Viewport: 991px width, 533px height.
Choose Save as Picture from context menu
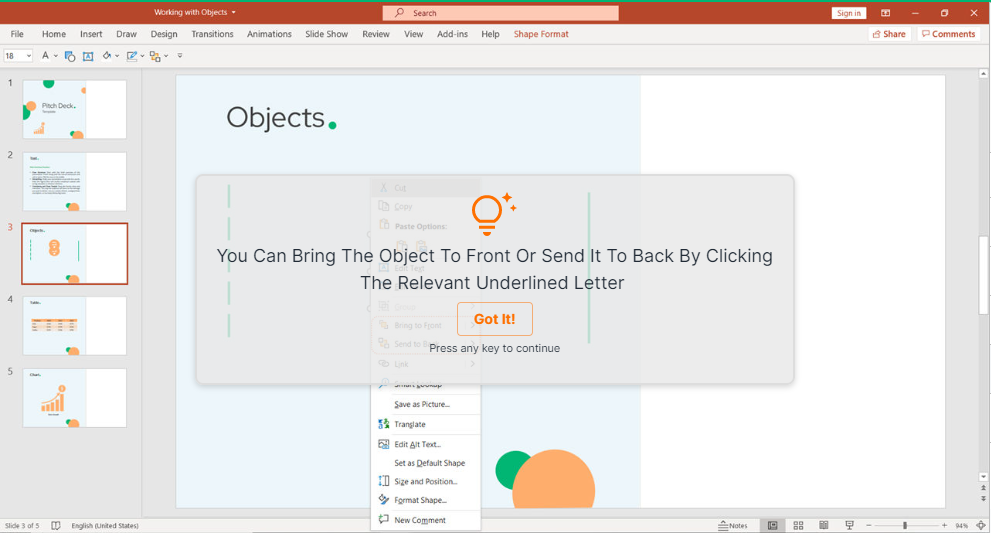(x=426, y=404)
